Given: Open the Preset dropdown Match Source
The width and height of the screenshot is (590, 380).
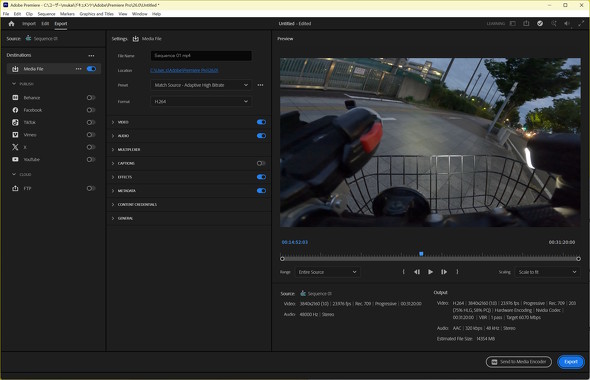Looking at the screenshot, I should coord(201,85).
